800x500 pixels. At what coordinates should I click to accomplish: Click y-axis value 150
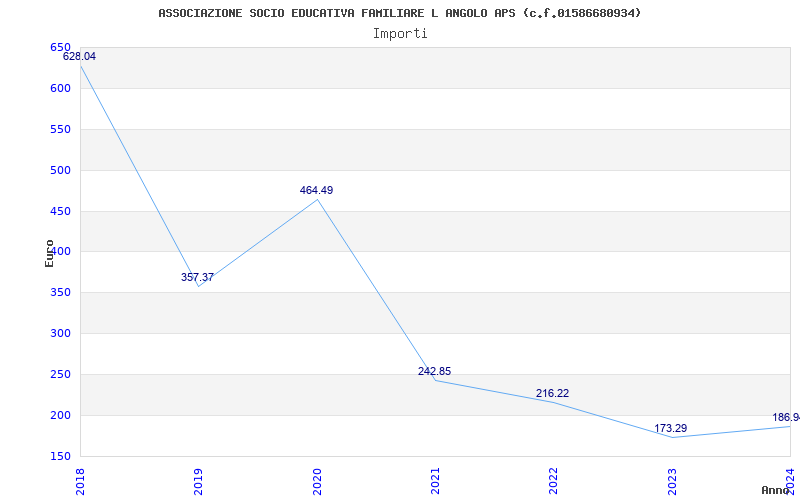(60, 456)
